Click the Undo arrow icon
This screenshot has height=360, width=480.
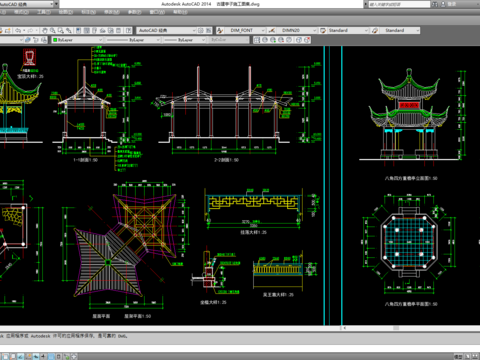pos(18,30)
